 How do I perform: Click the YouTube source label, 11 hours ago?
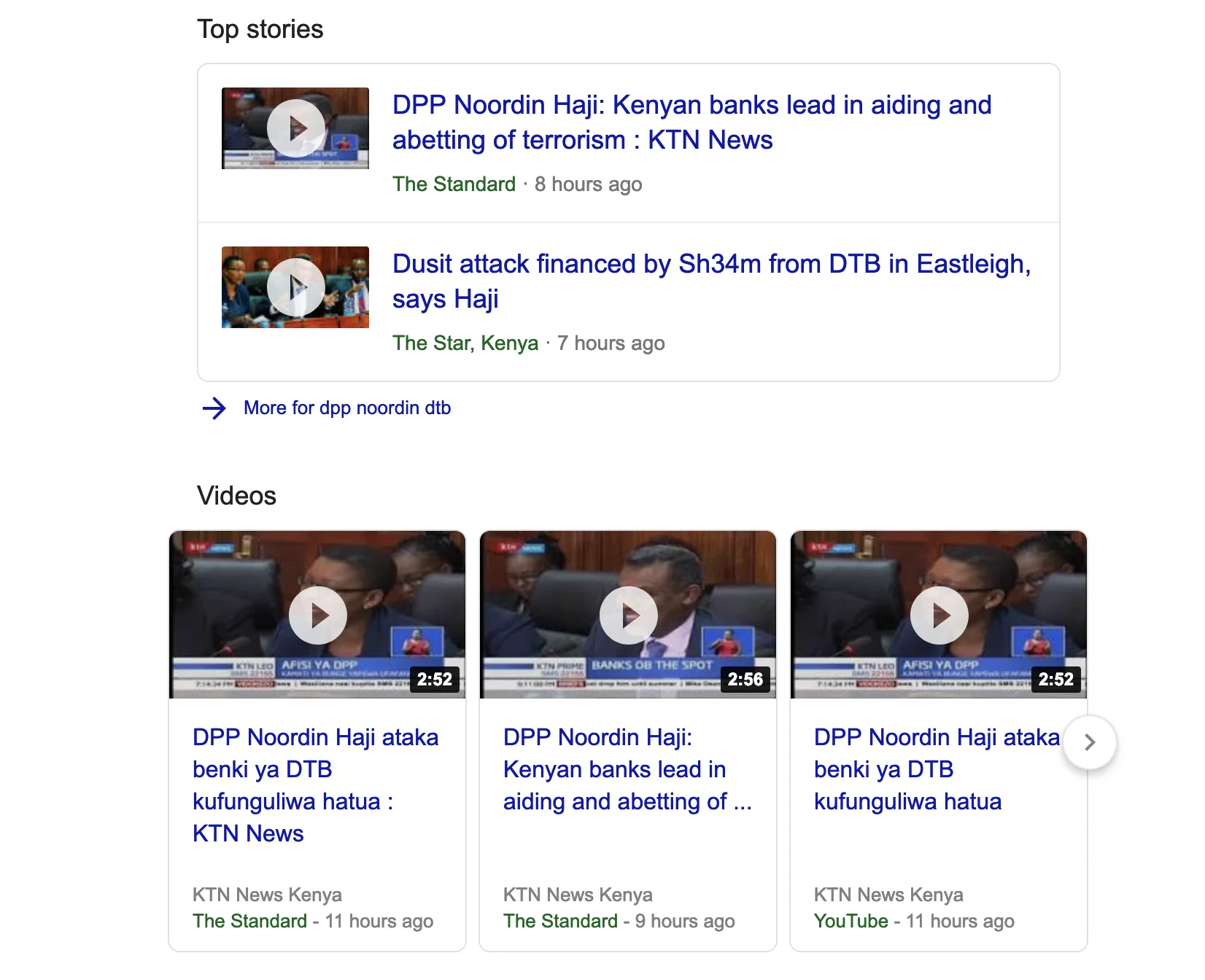(x=851, y=922)
